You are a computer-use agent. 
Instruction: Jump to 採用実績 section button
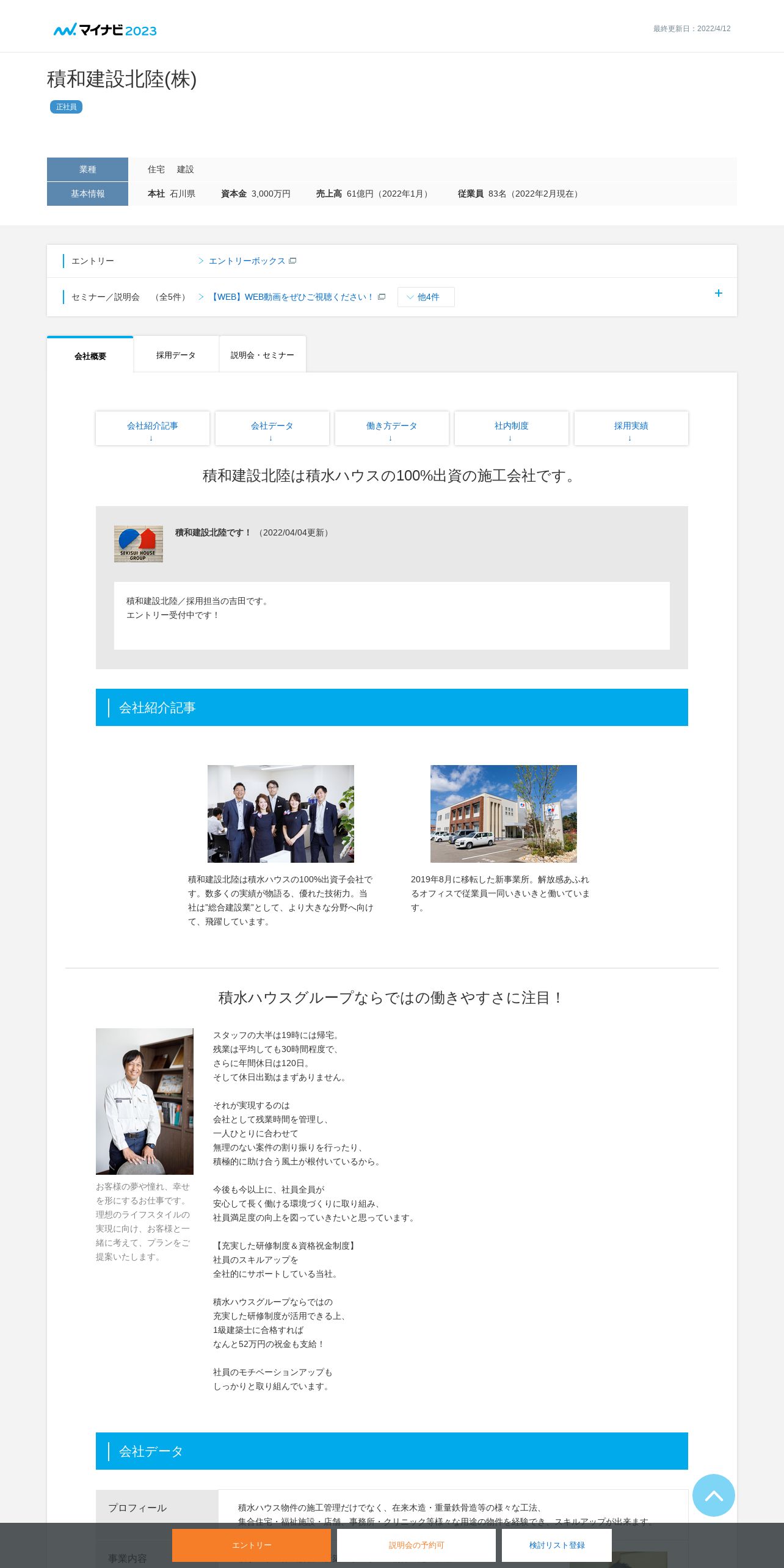631,428
